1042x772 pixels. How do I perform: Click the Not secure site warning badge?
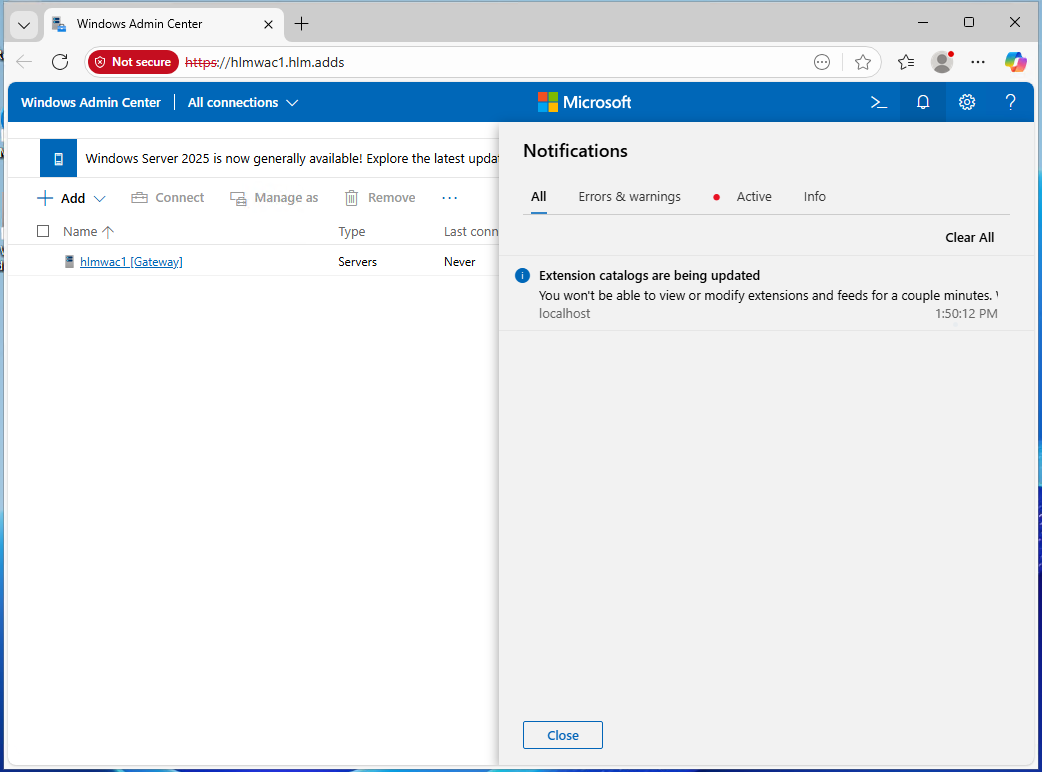pyautogui.click(x=133, y=62)
